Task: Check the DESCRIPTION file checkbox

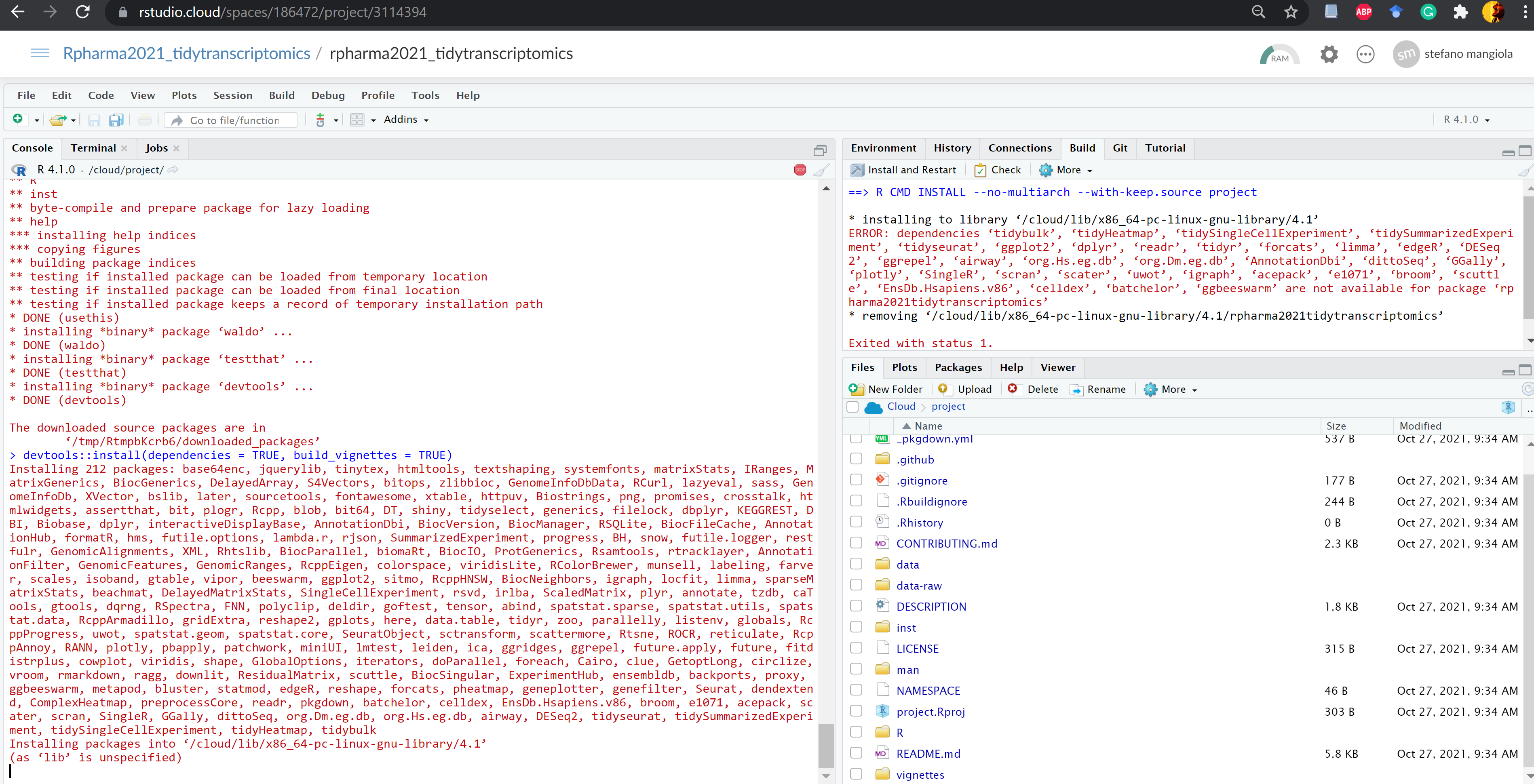Action: (856, 606)
